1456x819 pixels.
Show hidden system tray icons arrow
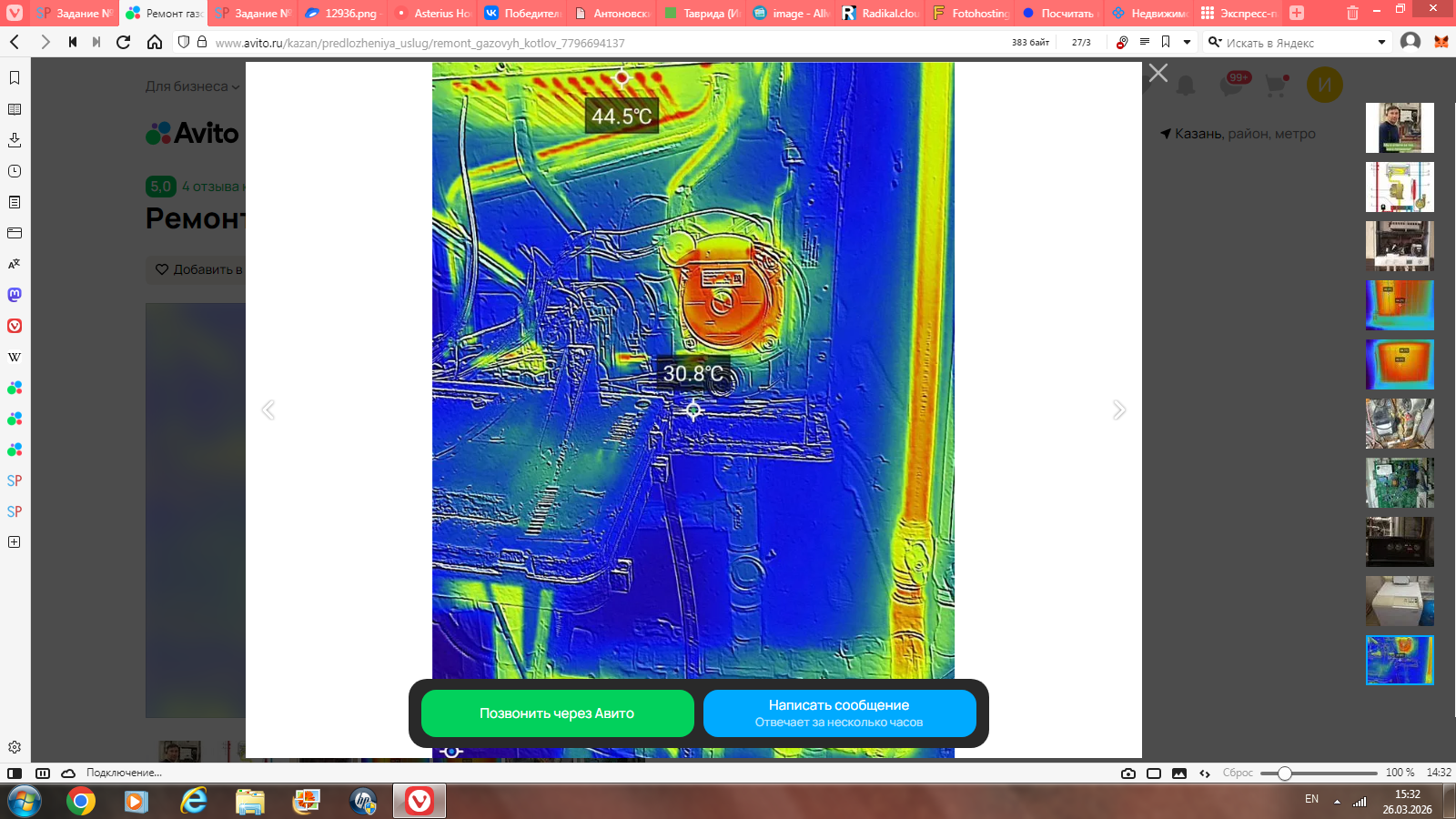point(1337,802)
